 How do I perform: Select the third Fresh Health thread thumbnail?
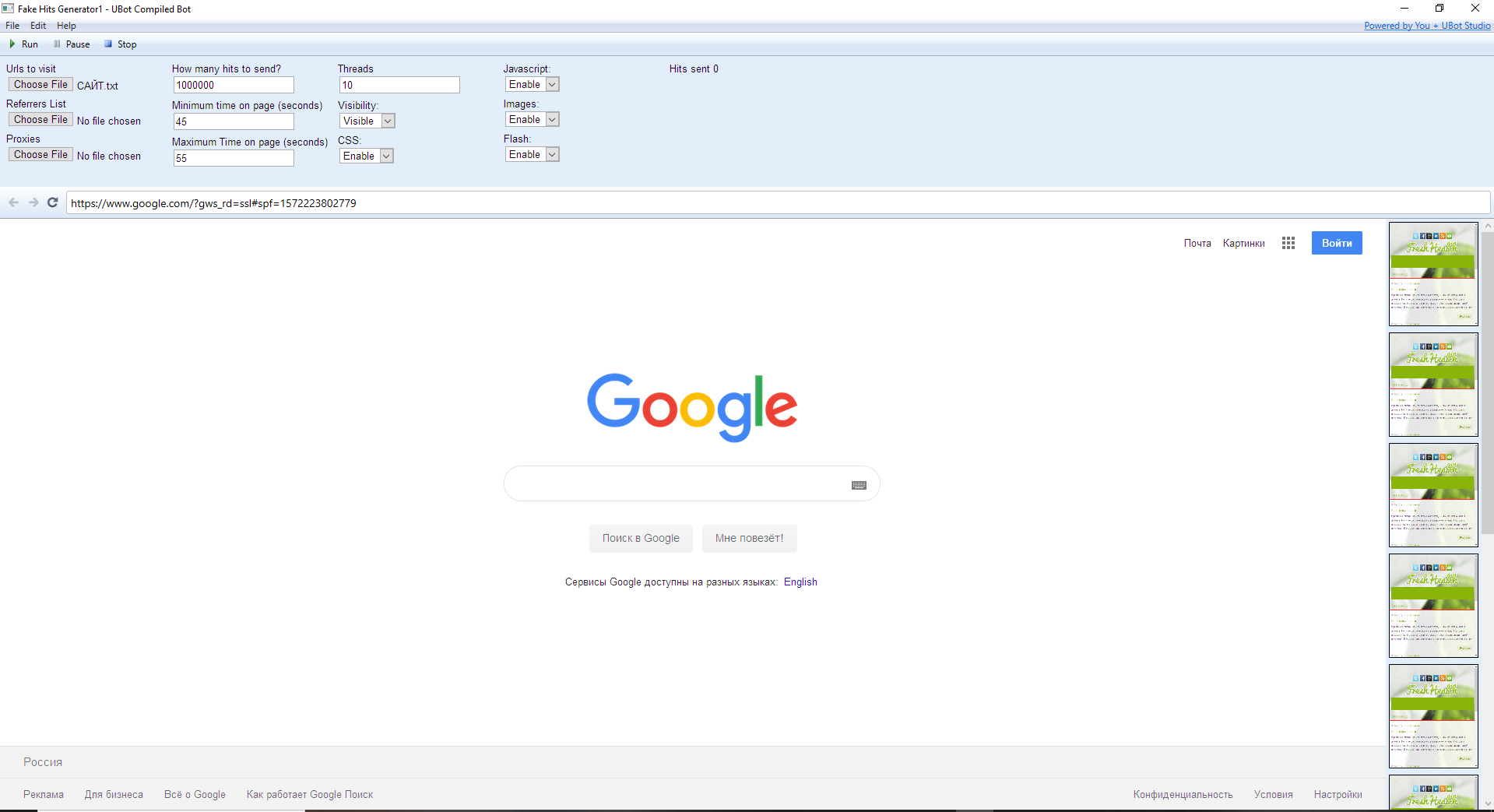tap(1433, 495)
